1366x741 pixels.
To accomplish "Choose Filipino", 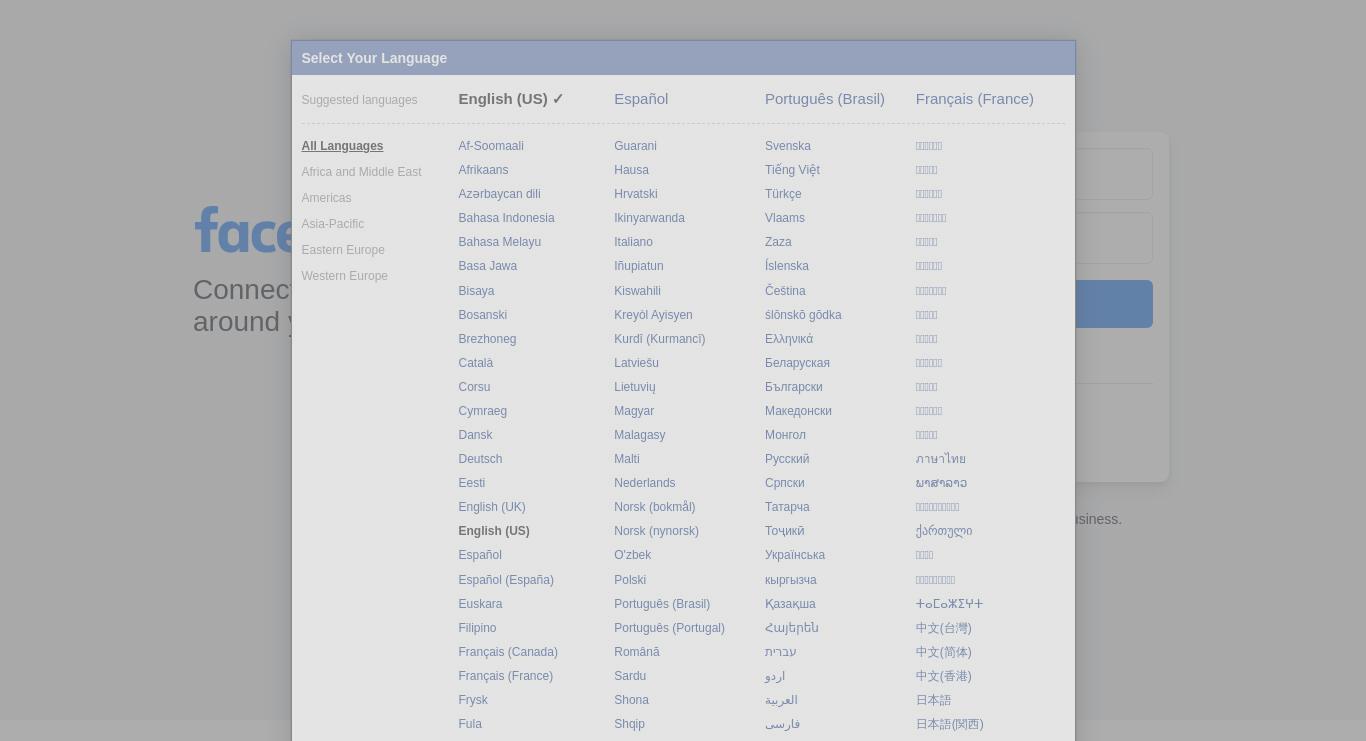I will pyautogui.click(x=477, y=628).
